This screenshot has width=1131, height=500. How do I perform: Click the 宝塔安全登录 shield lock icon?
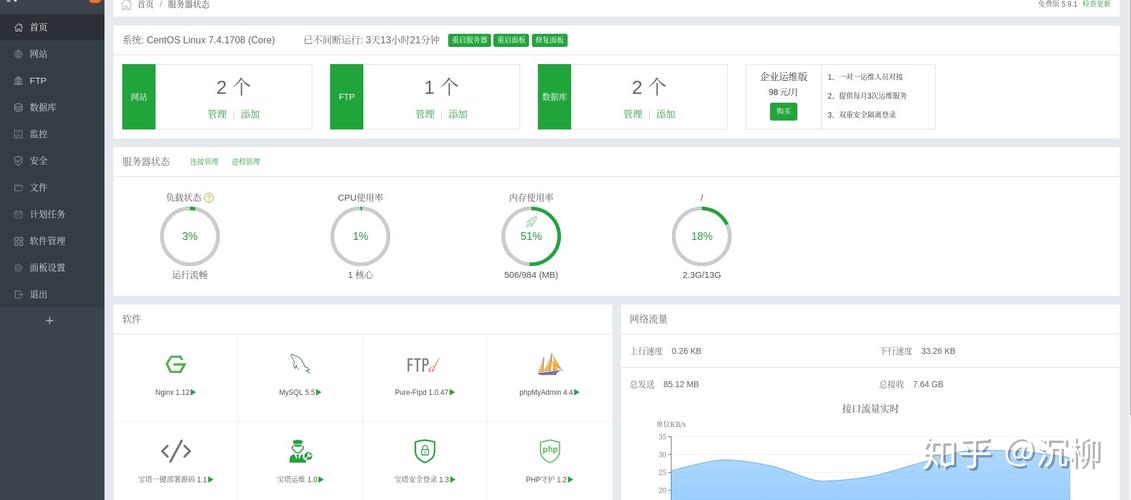click(x=425, y=451)
